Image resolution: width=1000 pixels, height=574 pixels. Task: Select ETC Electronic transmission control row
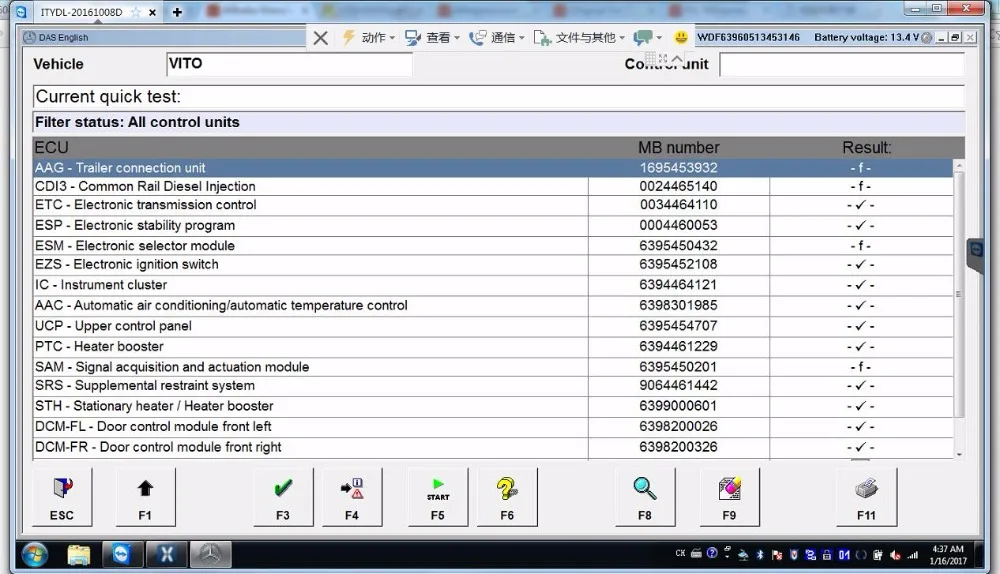coord(493,205)
